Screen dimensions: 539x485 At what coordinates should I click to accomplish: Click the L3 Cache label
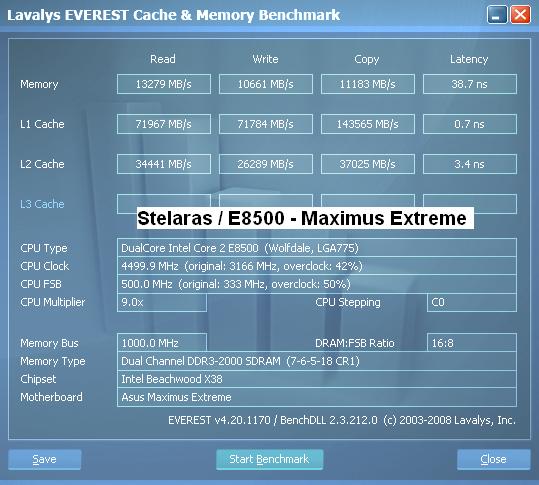tap(42, 204)
